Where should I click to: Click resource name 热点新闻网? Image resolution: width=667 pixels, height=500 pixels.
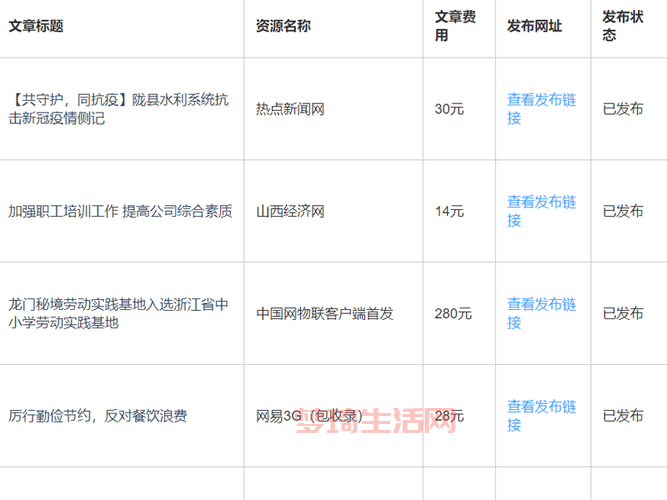290,109
